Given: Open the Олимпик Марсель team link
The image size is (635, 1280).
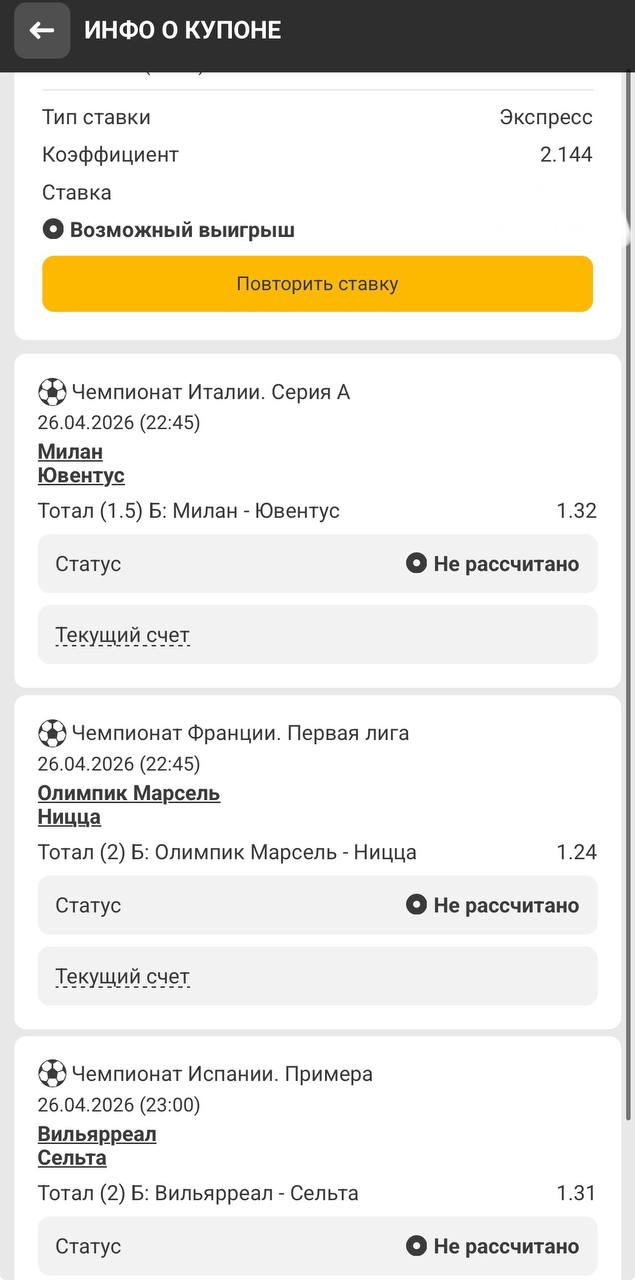Looking at the screenshot, I should point(129,793).
